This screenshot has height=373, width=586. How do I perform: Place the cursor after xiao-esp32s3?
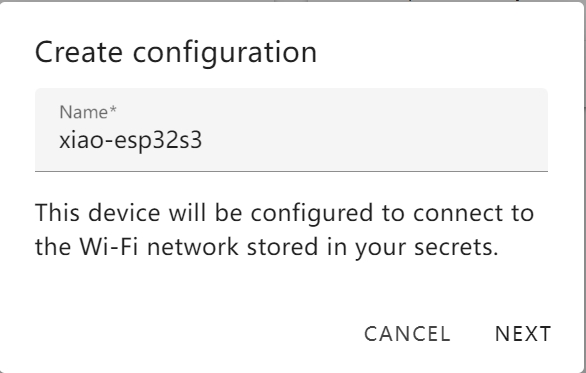[x=203, y=141]
